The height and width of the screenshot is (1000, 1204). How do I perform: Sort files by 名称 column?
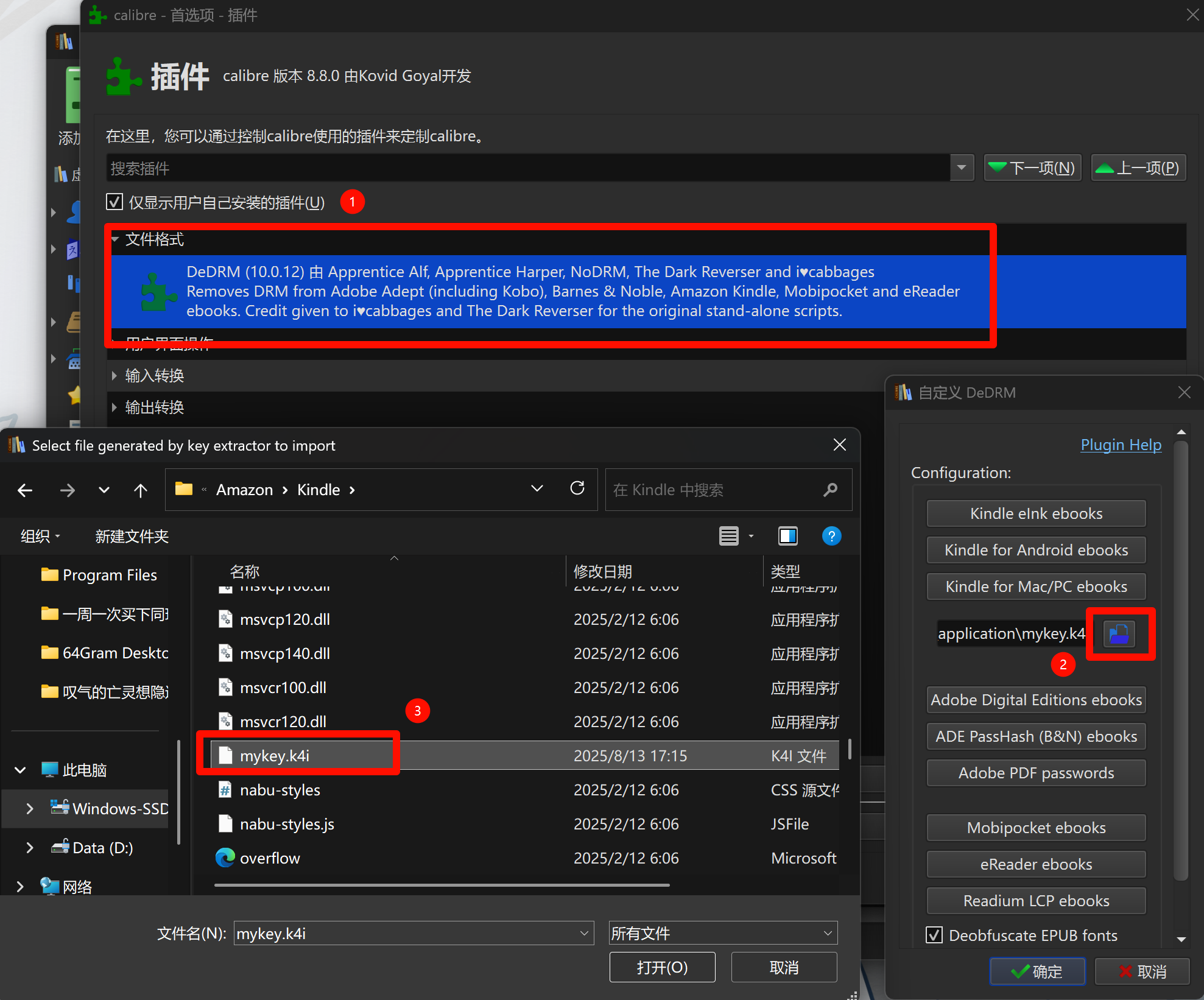point(245,571)
